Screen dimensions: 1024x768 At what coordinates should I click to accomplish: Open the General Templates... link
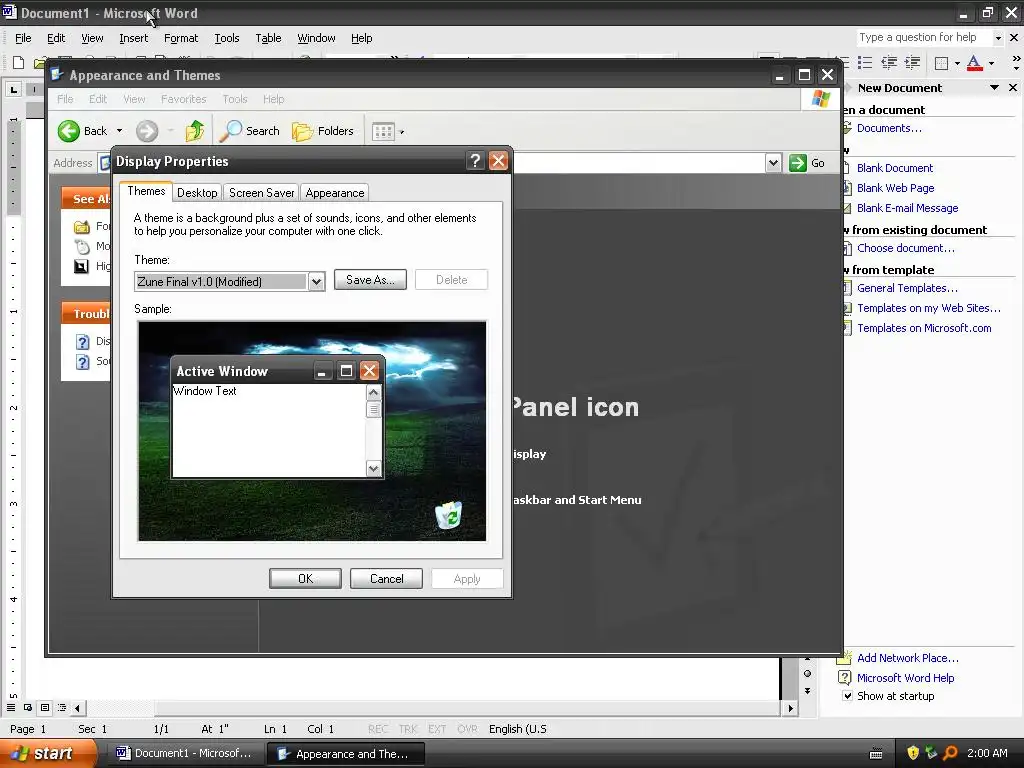pos(907,288)
